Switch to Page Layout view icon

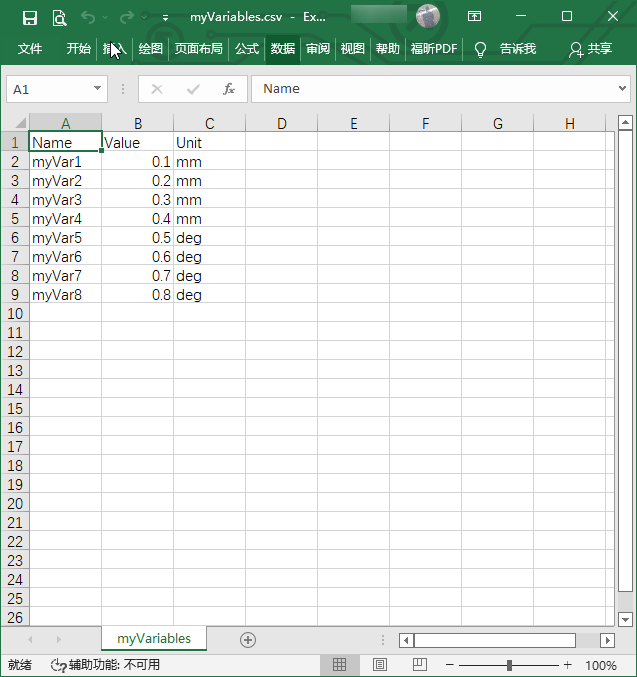380,664
